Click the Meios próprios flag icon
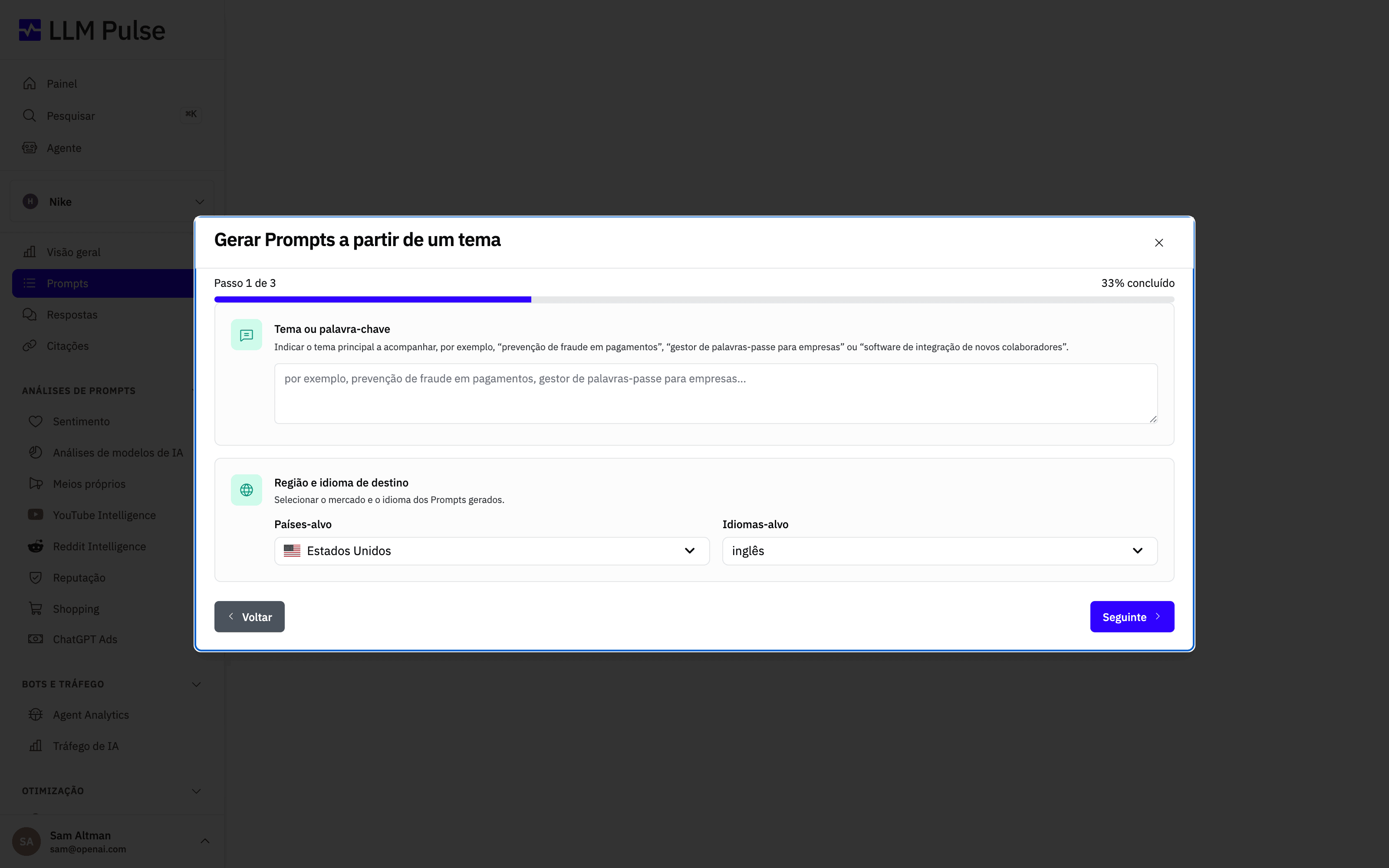 (36, 483)
